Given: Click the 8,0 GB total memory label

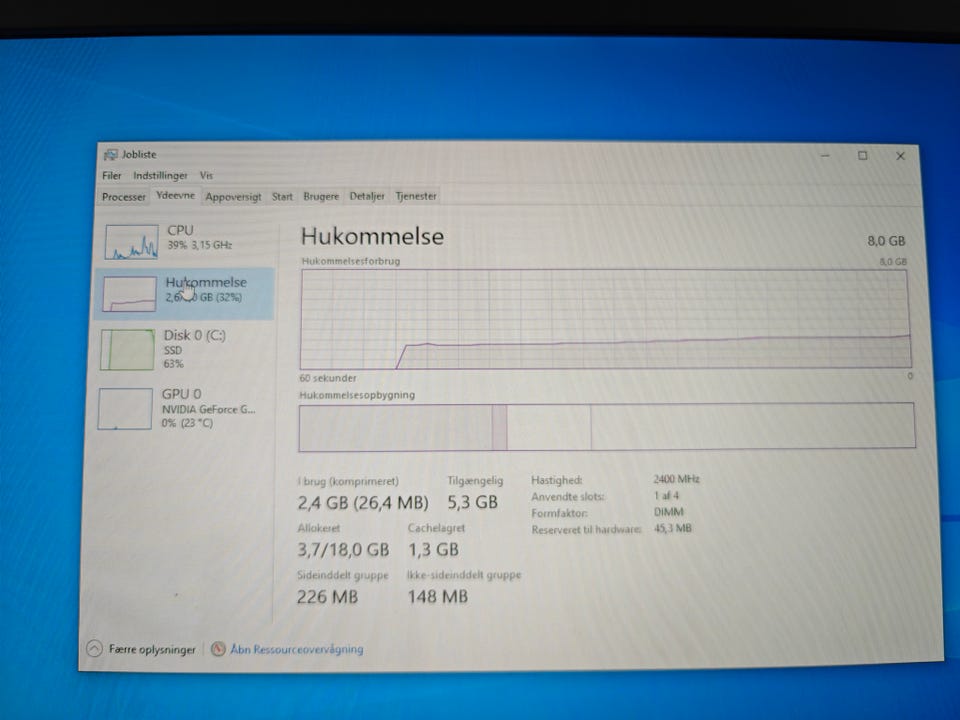Looking at the screenshot, I should (886, 241).
